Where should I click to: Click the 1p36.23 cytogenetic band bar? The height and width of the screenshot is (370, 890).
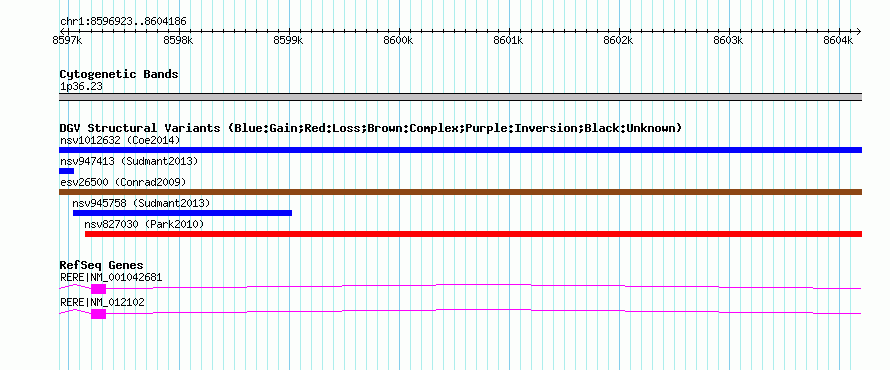pyautogui.click(x=460, y=97)
